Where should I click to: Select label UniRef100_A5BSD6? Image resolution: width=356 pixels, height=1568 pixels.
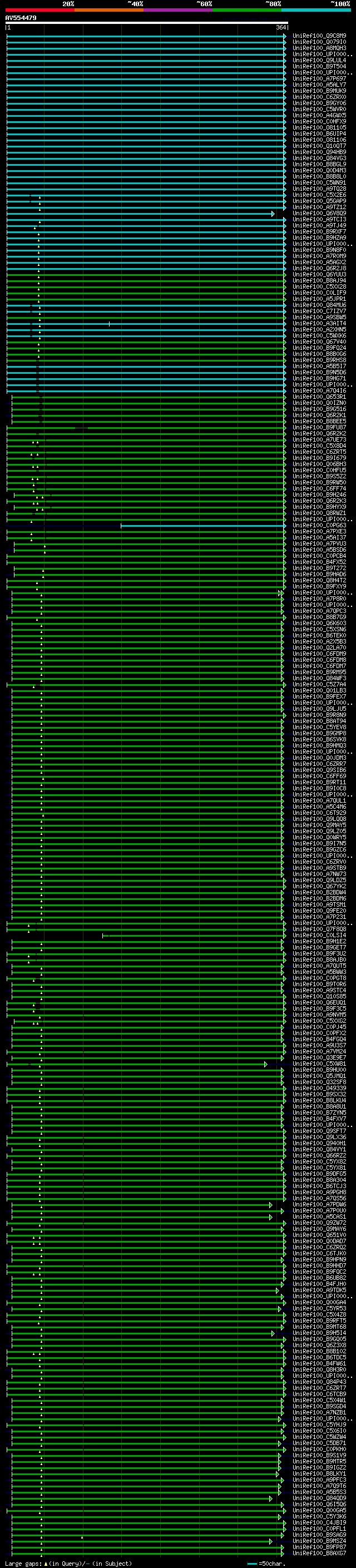(319, 550)
